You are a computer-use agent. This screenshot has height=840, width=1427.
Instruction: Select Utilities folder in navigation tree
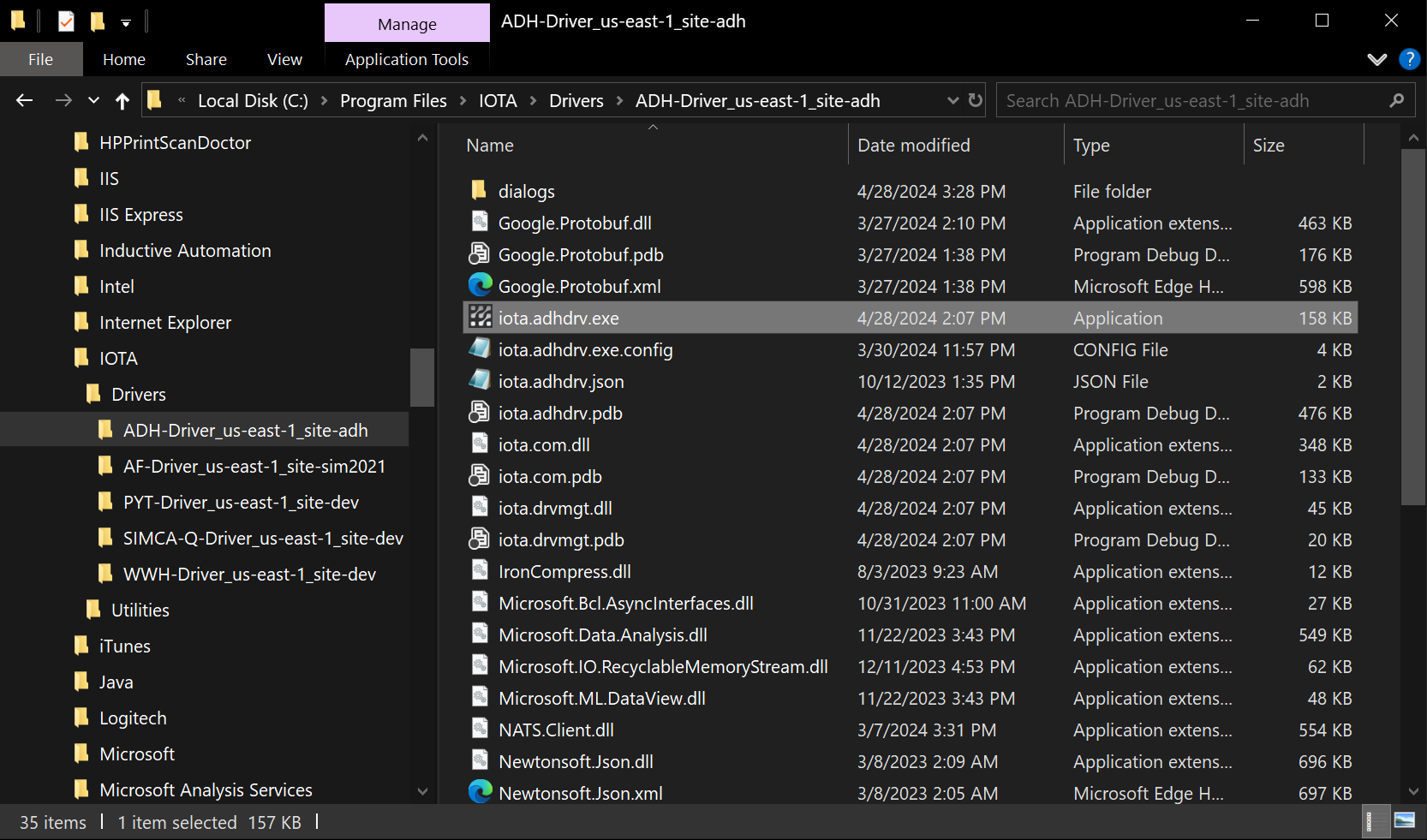point(140,610)
